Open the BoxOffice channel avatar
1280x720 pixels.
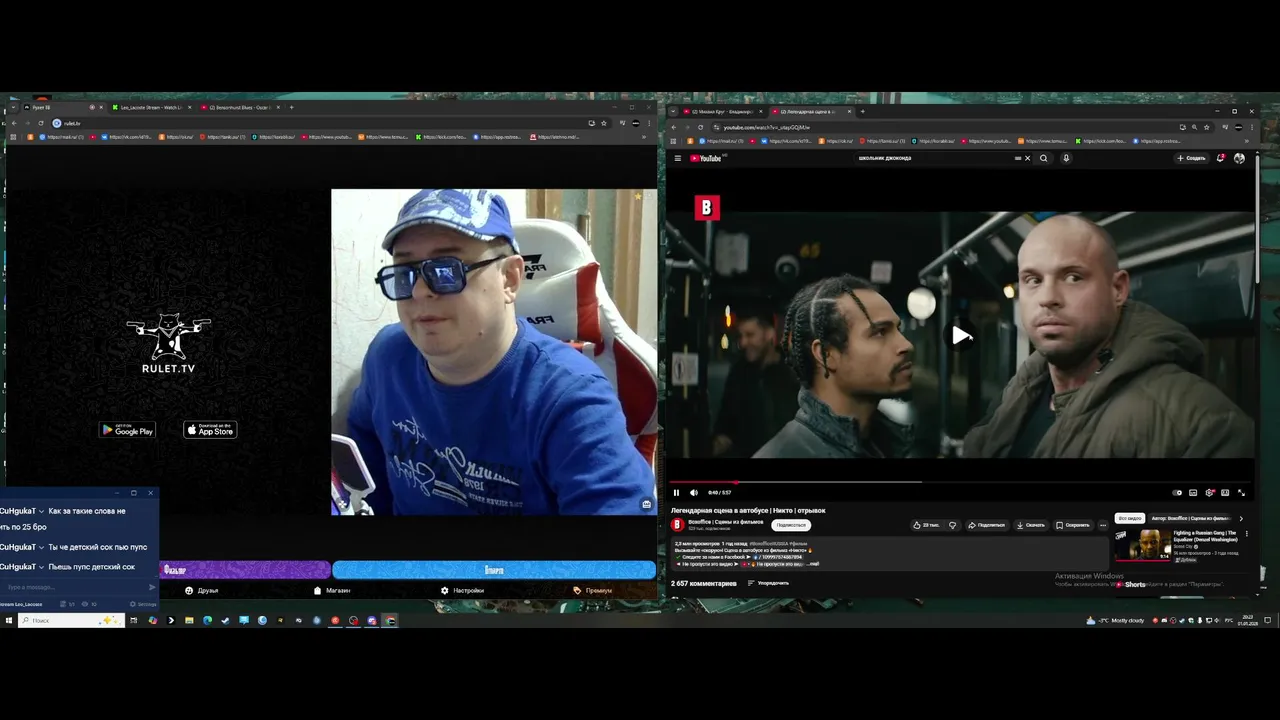(677, 525)
